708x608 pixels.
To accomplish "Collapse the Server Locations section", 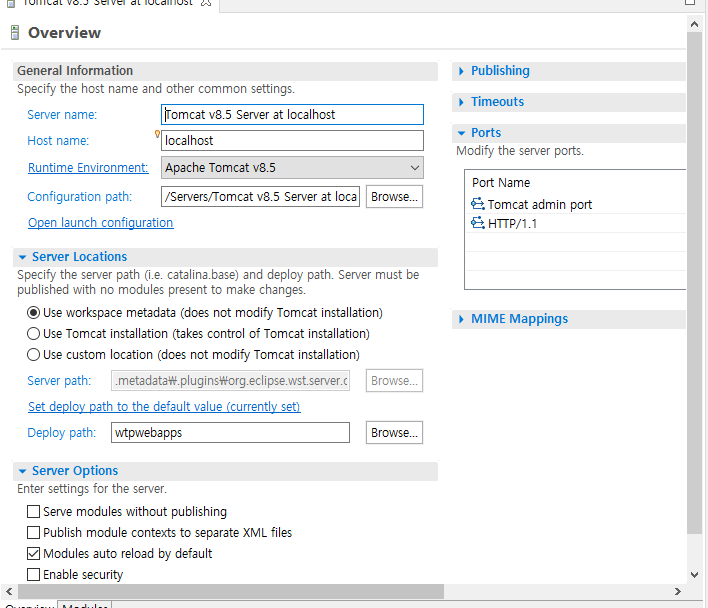I will coord(22,257).
